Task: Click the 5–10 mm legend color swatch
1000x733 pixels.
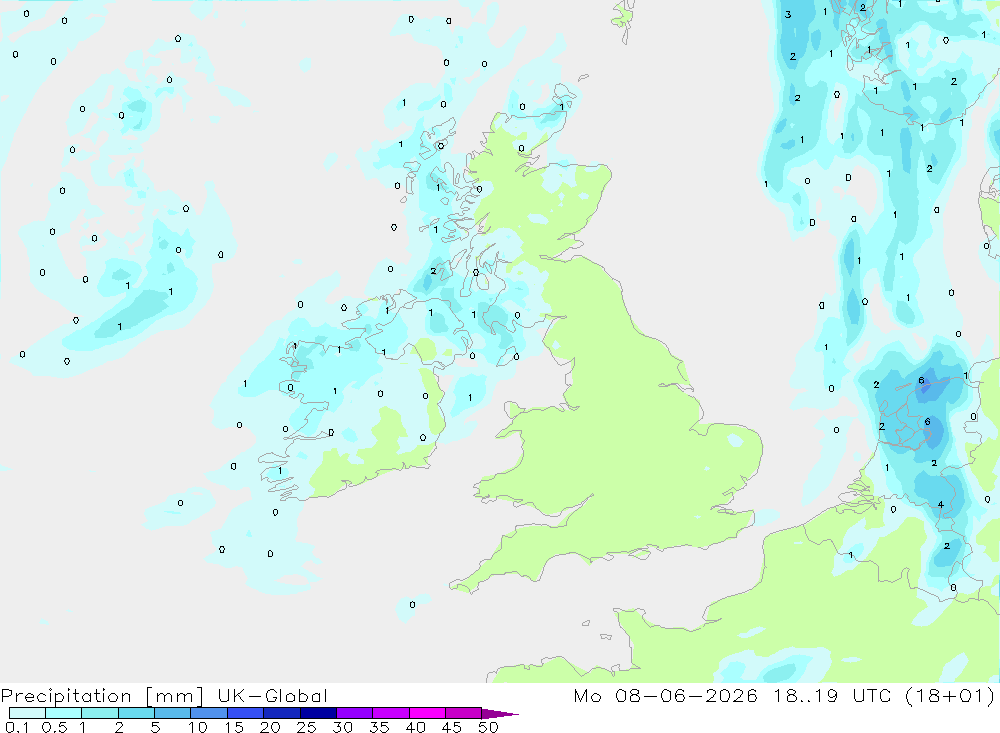Action: pyautogui.click(x=172, y=713)
